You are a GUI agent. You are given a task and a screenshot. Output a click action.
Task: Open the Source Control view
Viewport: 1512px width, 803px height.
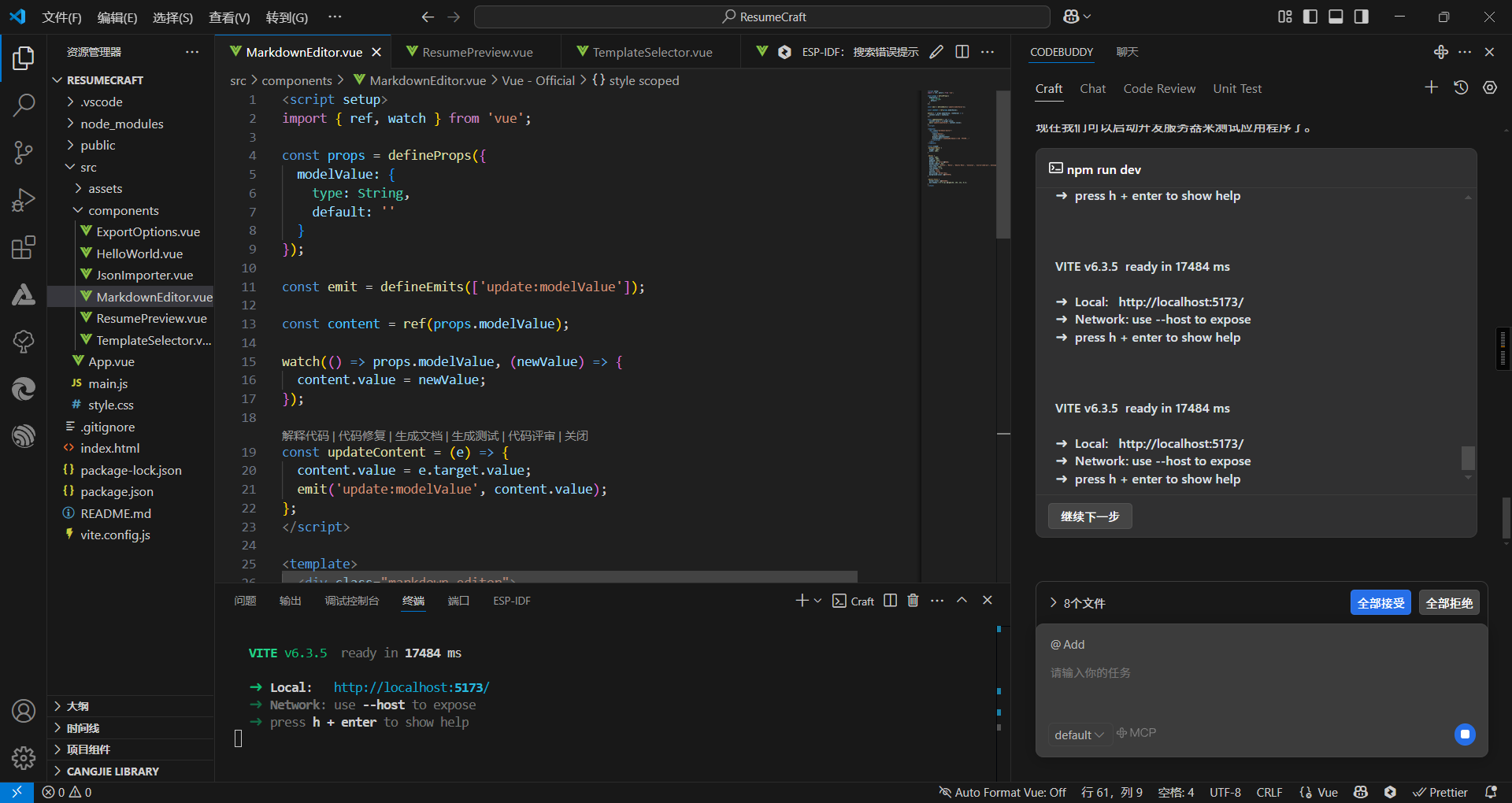[x=24, y=153]
